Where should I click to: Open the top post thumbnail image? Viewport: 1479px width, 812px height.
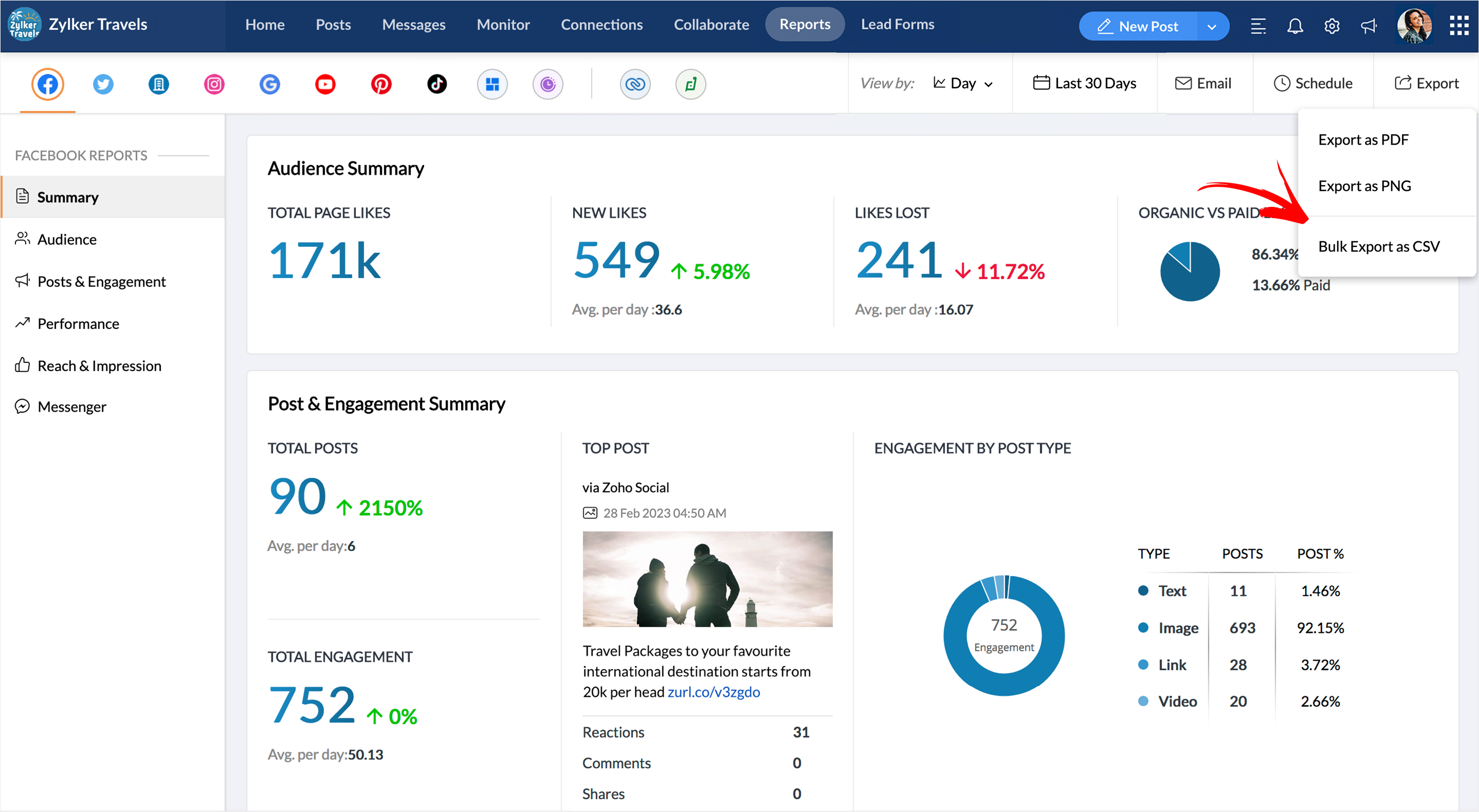pos(707,578)
